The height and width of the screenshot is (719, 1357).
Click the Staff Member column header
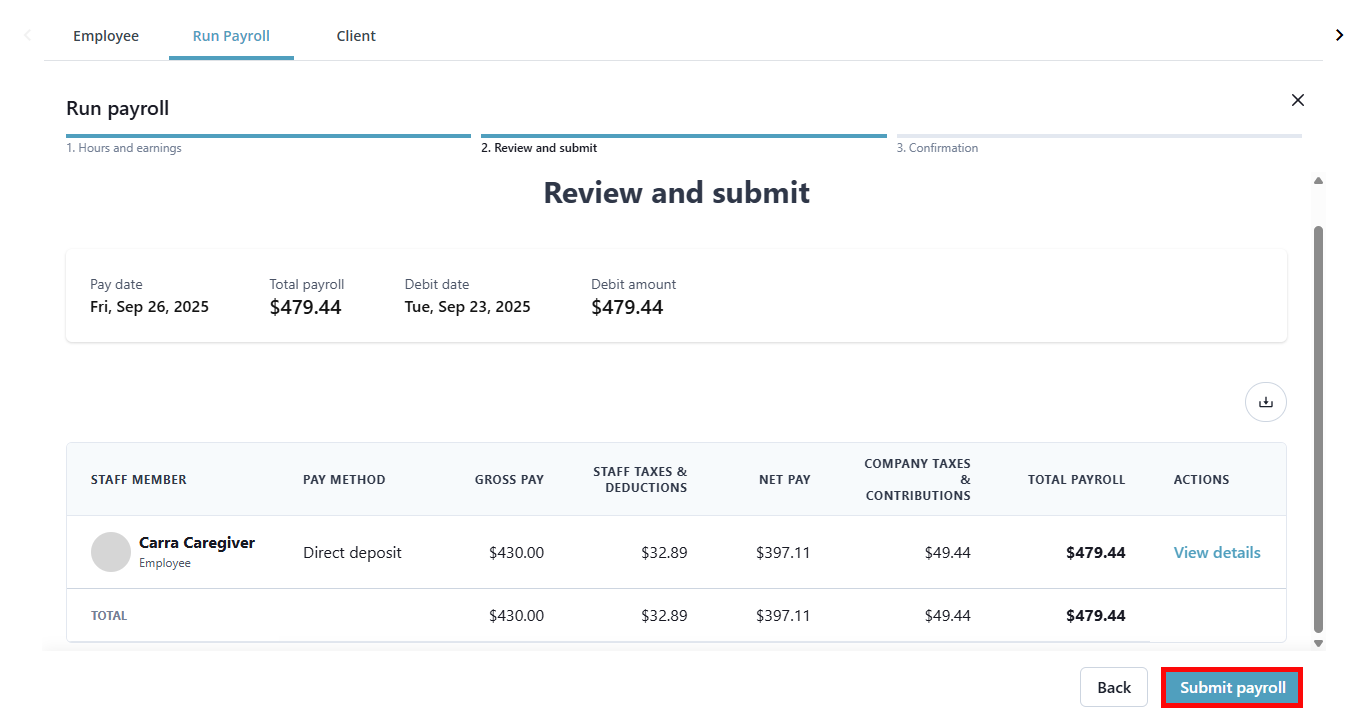(139, 480)
